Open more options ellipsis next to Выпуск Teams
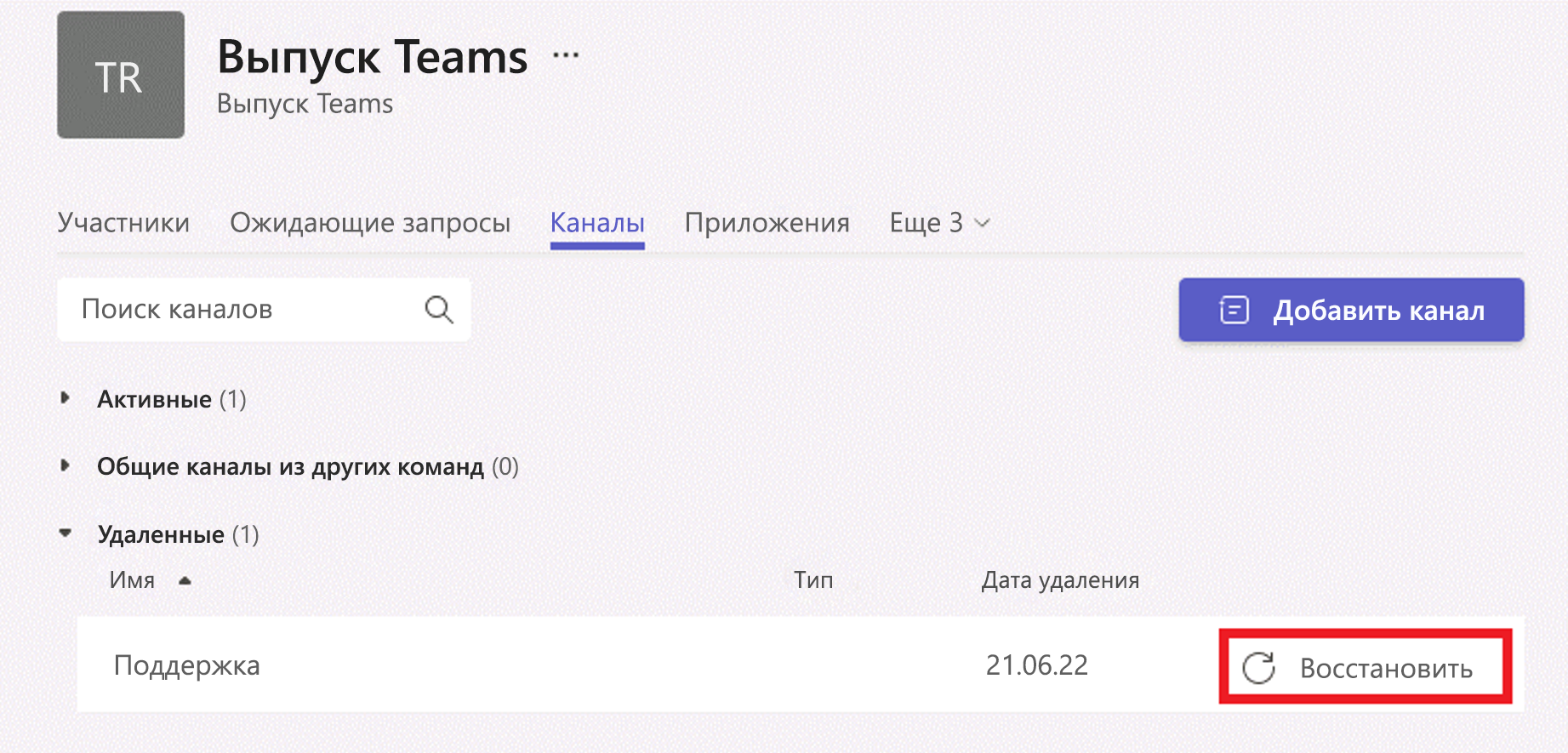Image resolution: width=1568 pixels, height=753 pixels. click(x=566, y=55)
